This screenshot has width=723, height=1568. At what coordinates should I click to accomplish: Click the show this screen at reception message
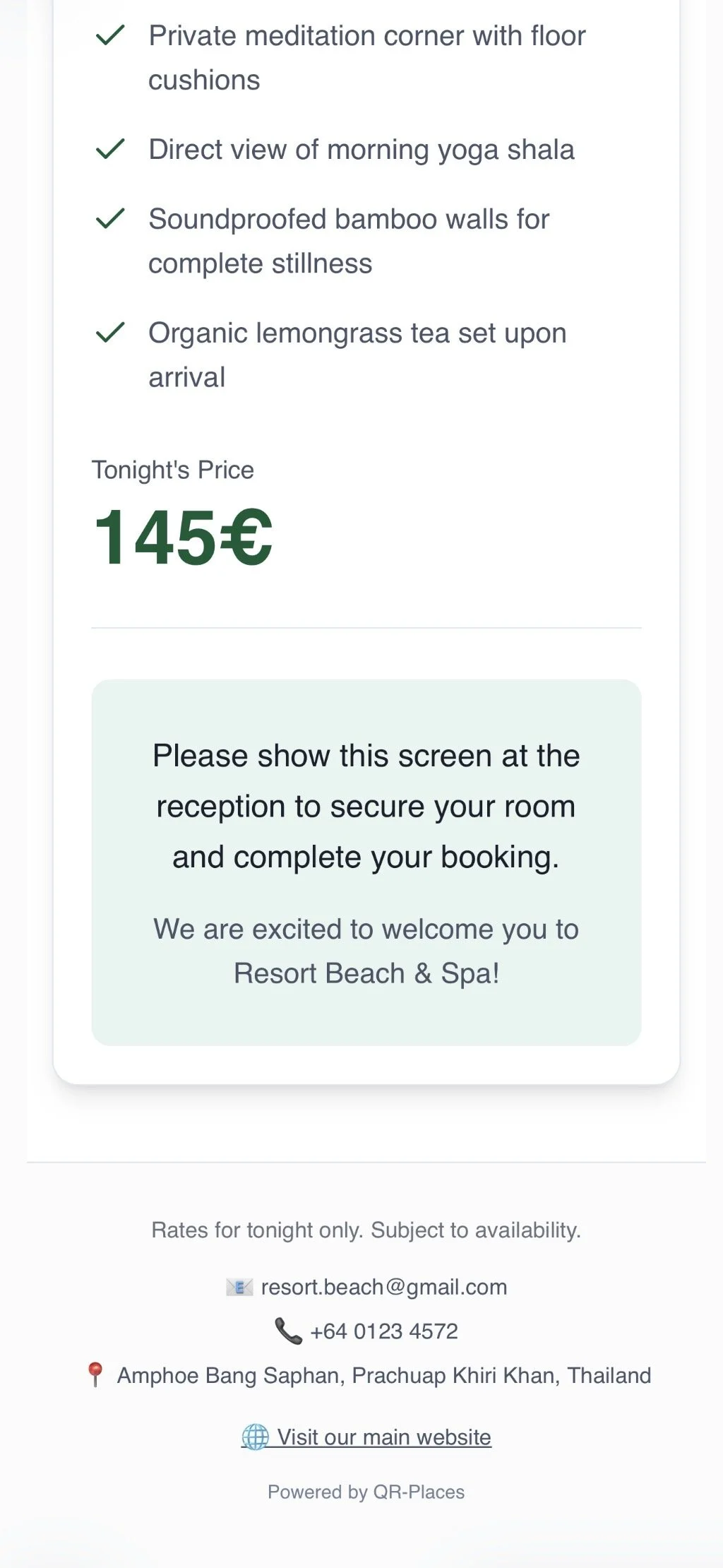coord(366,806)
